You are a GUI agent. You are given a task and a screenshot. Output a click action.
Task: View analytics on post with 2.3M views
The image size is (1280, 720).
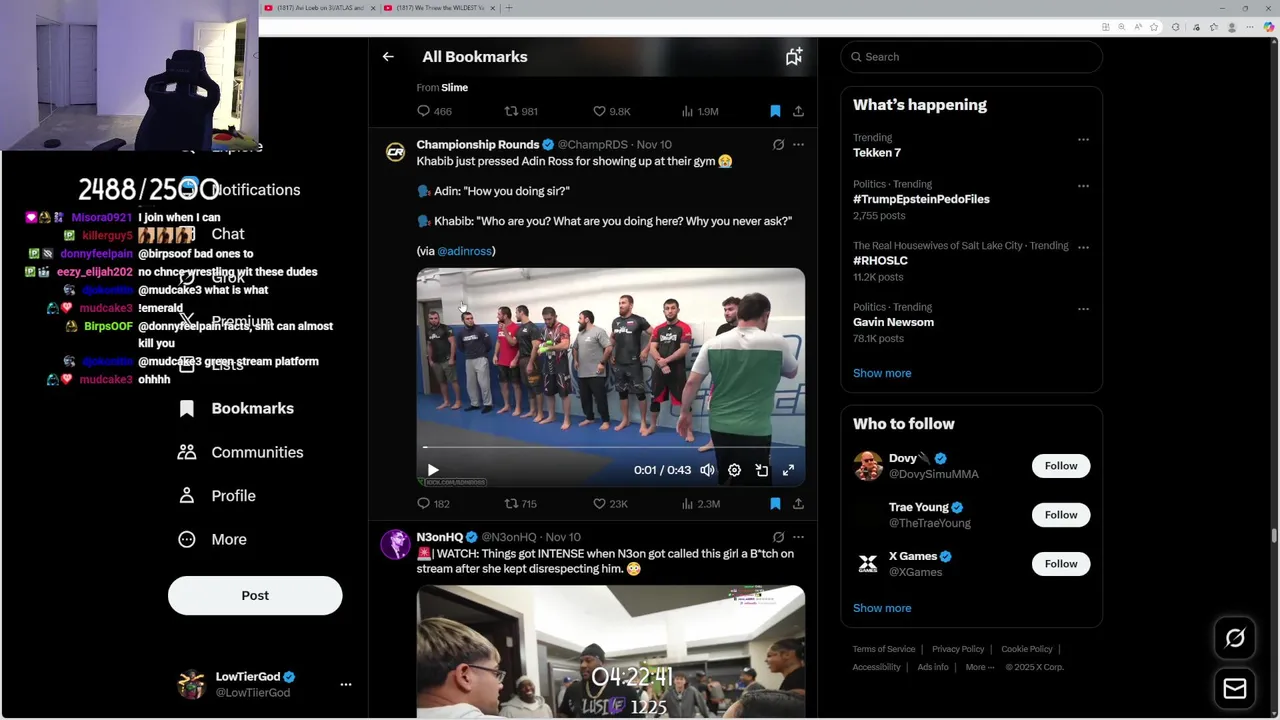click(700, 504)
